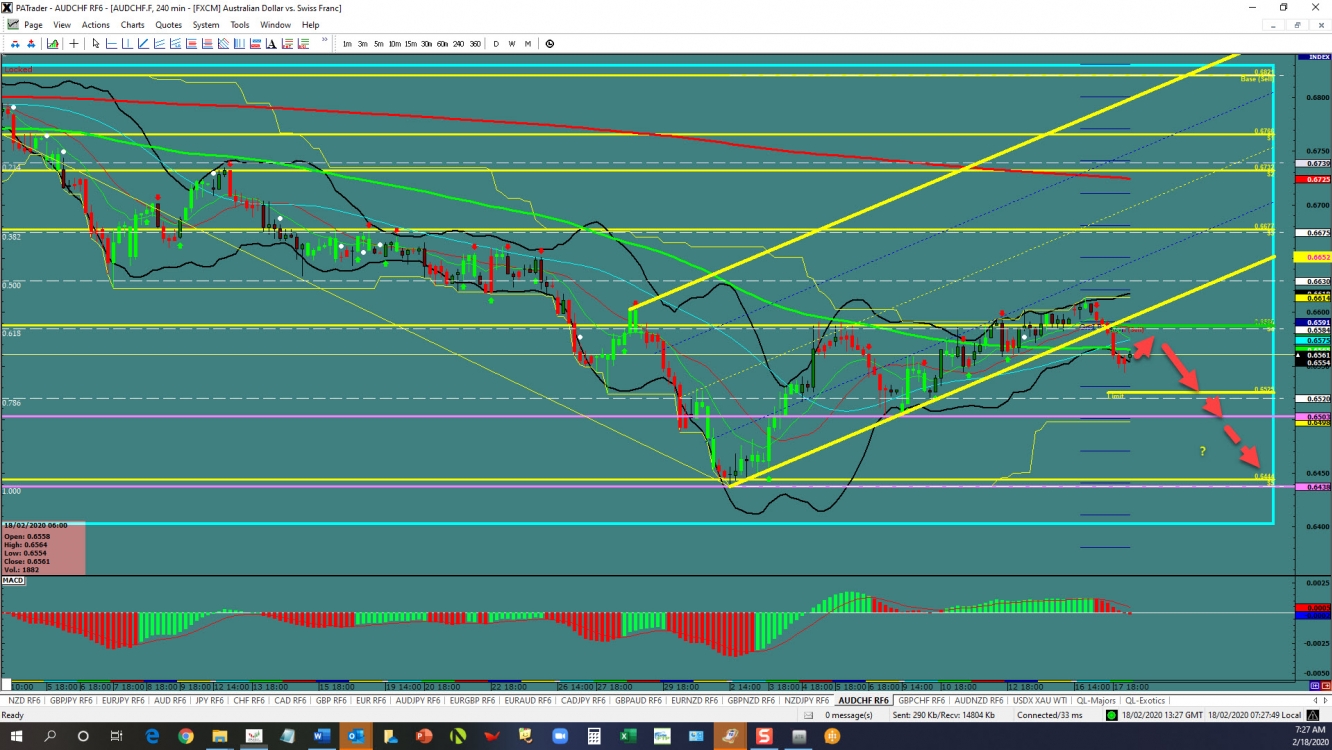
Task: Select the arrow pointer tool
Action: pyautogui.click(x=96, y=44)
